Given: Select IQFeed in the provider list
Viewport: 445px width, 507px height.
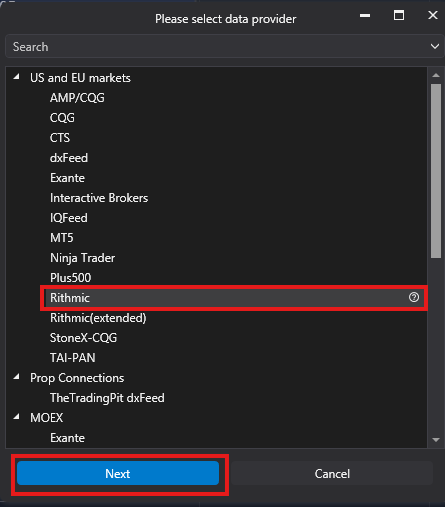Looking at the screenshot, I should tap(69, 218).
